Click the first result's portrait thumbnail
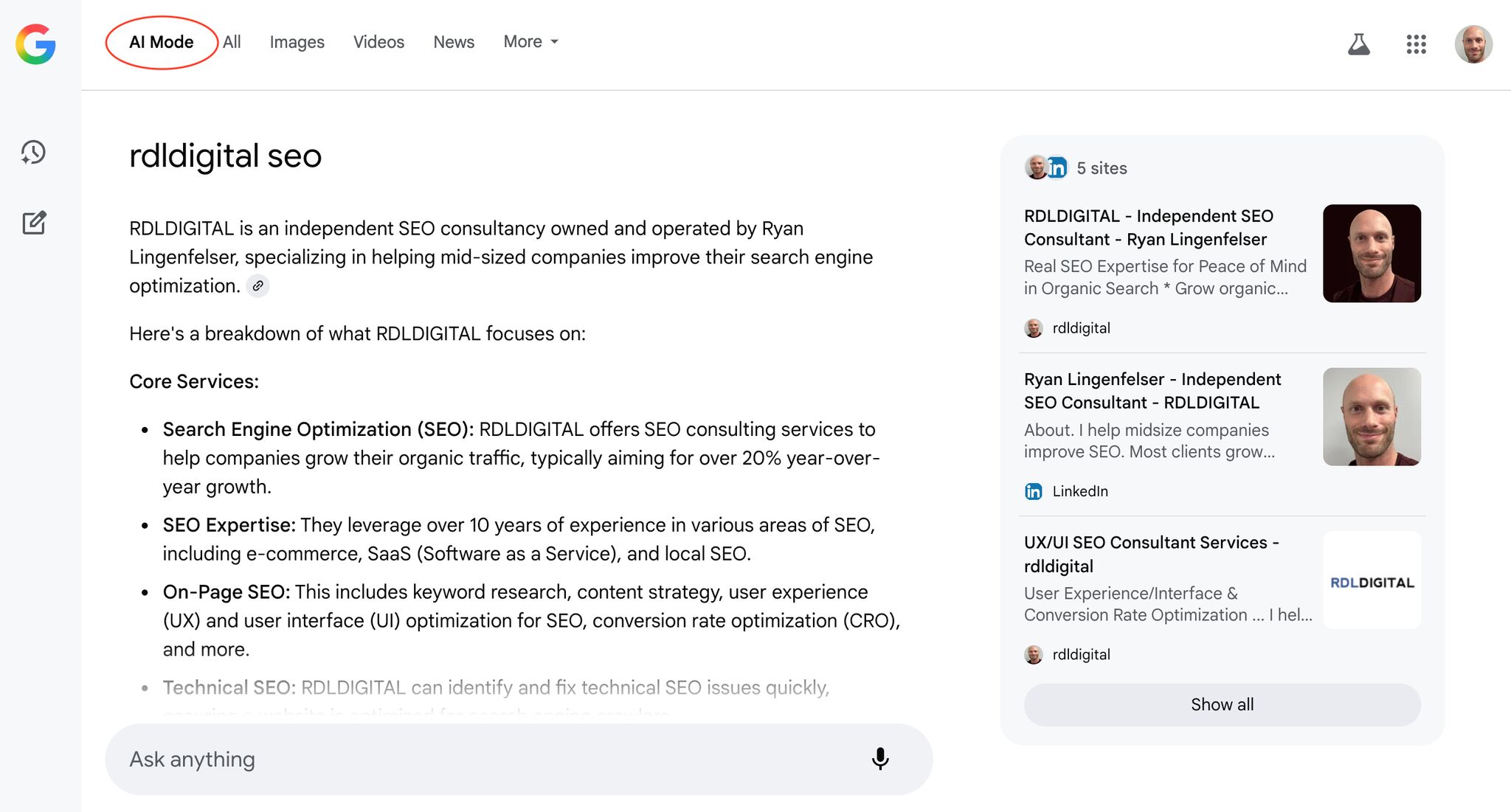The width and height of the screenshot is (1511, 812). [1372, 253]
